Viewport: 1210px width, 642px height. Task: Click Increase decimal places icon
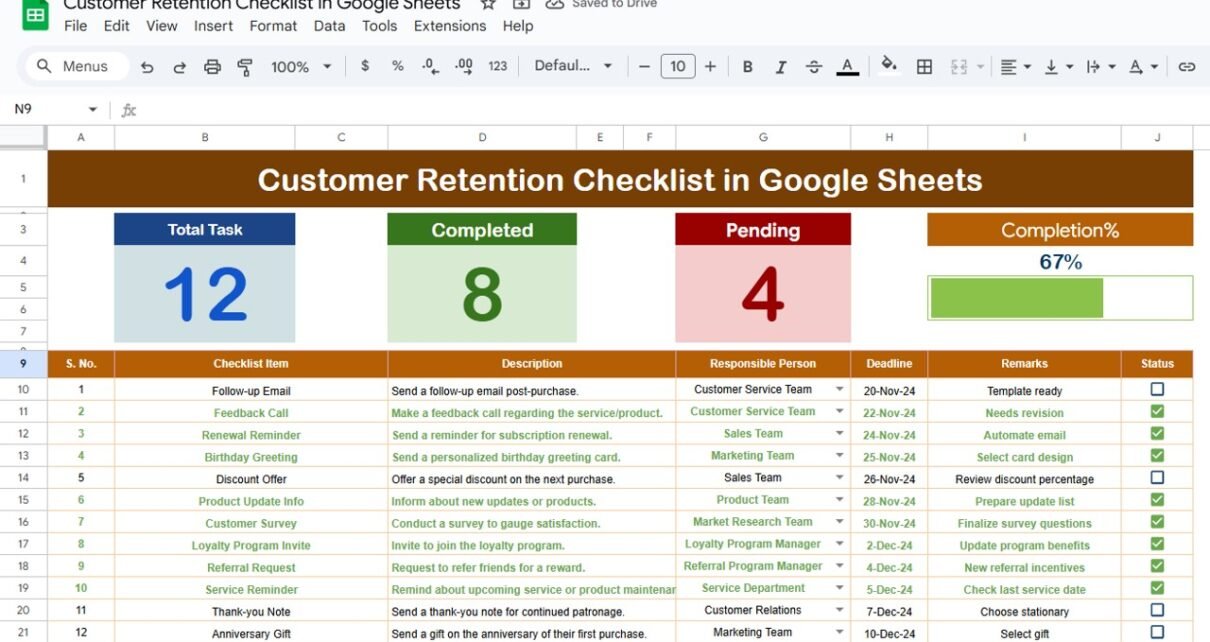464,66
